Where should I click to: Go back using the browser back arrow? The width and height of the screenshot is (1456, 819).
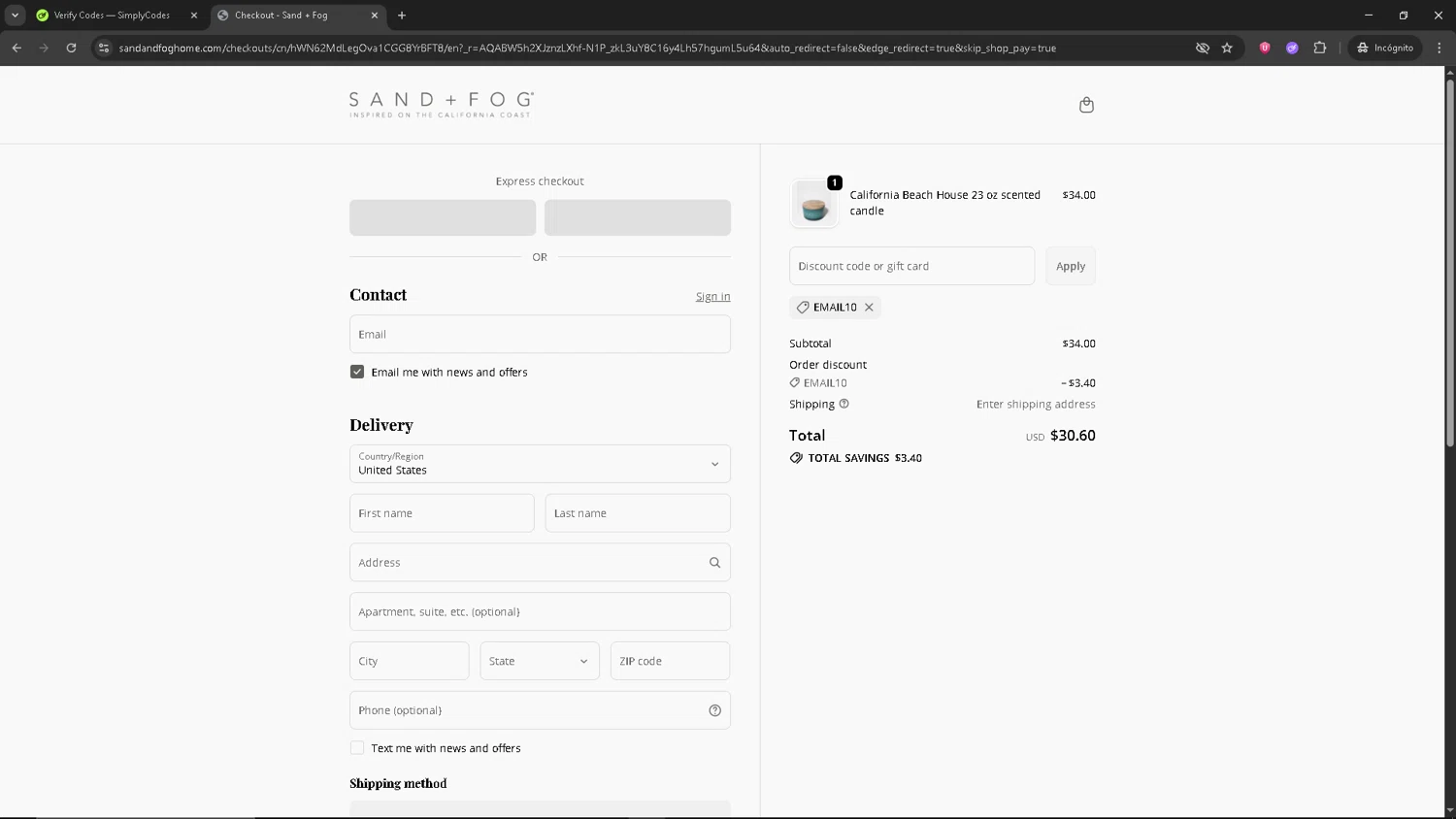[x=17, y=48]
